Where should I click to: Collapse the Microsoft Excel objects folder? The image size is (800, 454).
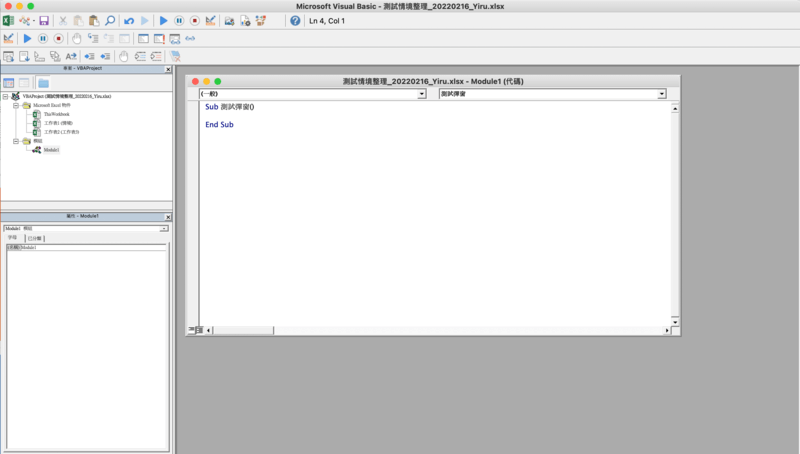tap(16, 105)
